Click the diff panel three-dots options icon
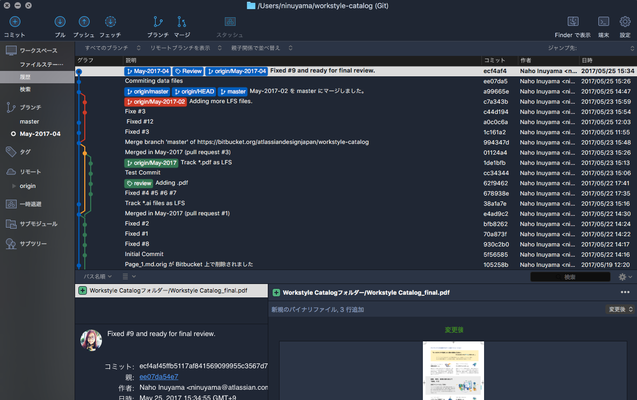Viewport: 637px width, 400px height. [625, 292]
